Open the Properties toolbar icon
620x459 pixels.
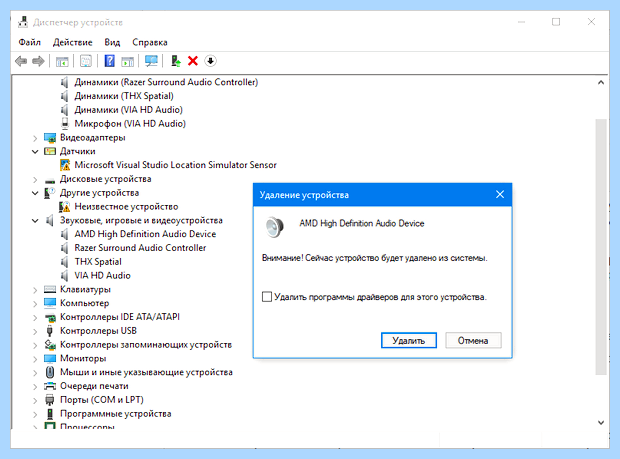(86, 61)
